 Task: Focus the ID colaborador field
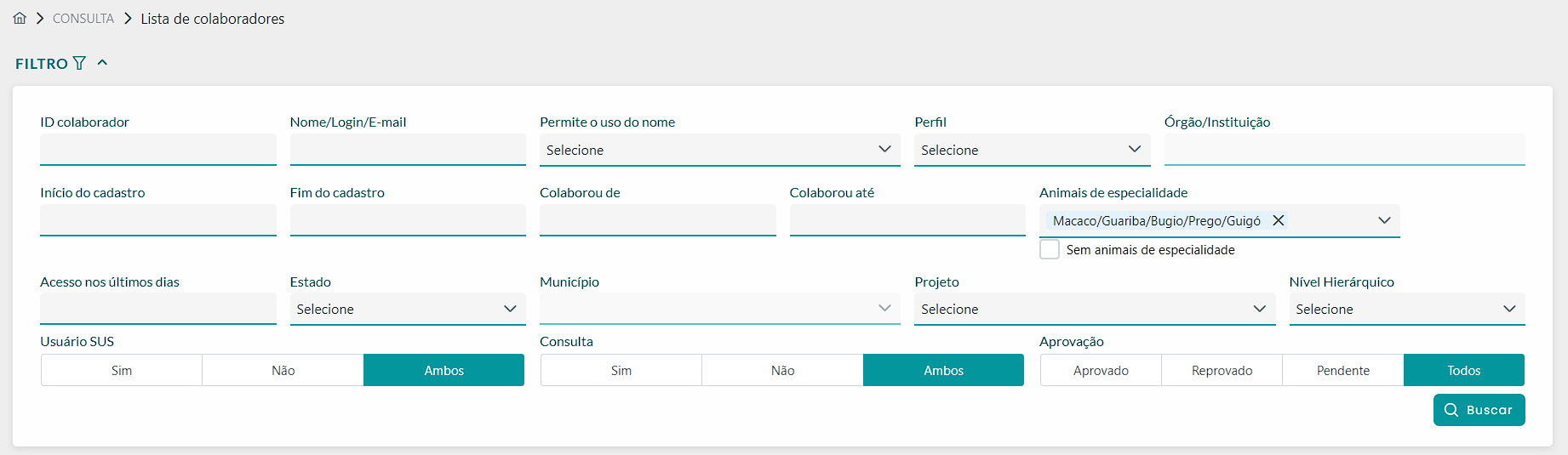158,150
